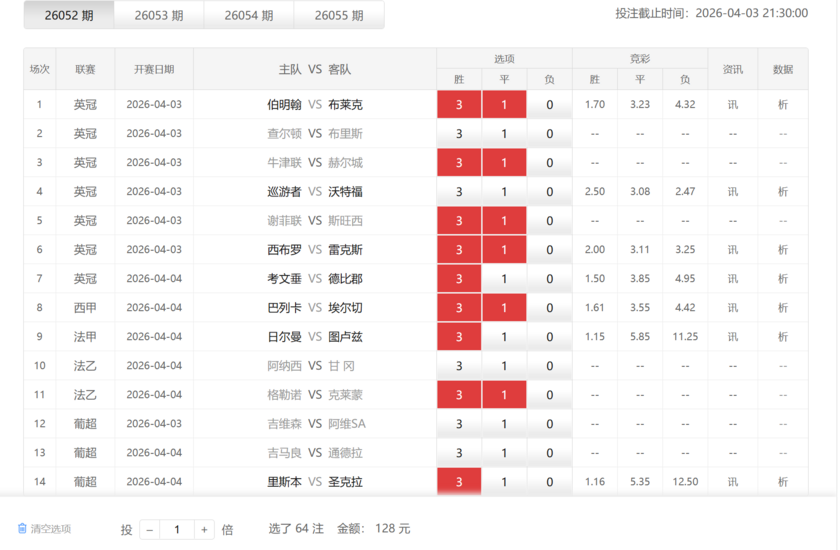Select loss (0) for 吉马良 vs 通德拉
840x550 pixels.
(x=550, y=453)
